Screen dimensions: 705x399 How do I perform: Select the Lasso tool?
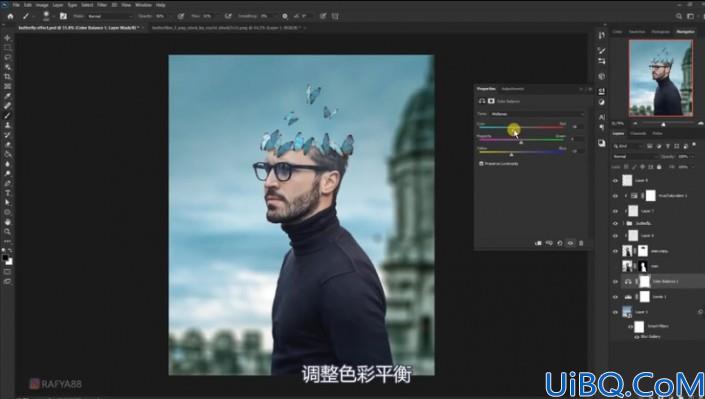[x=7, y=57]
